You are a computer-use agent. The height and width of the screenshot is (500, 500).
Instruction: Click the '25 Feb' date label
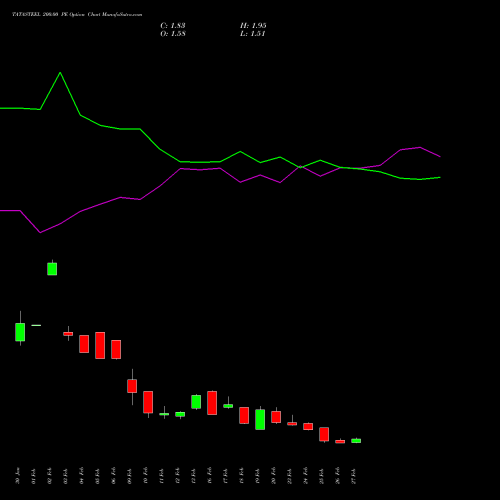(322, 476)
